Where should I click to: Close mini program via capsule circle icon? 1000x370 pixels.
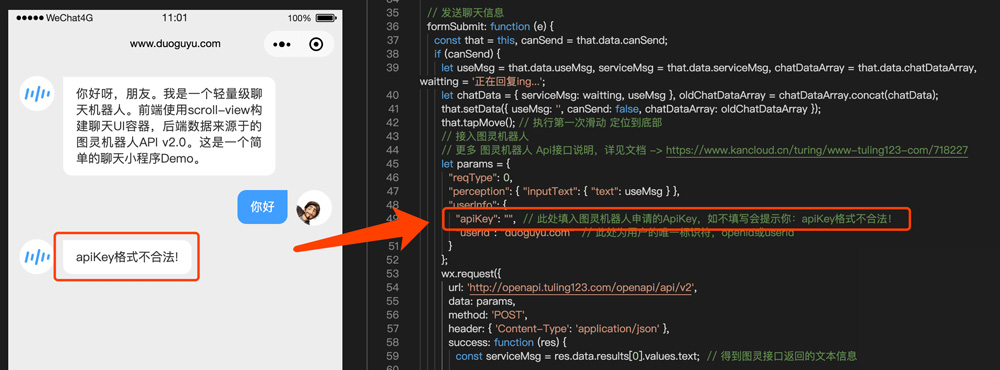click(316, 45)
